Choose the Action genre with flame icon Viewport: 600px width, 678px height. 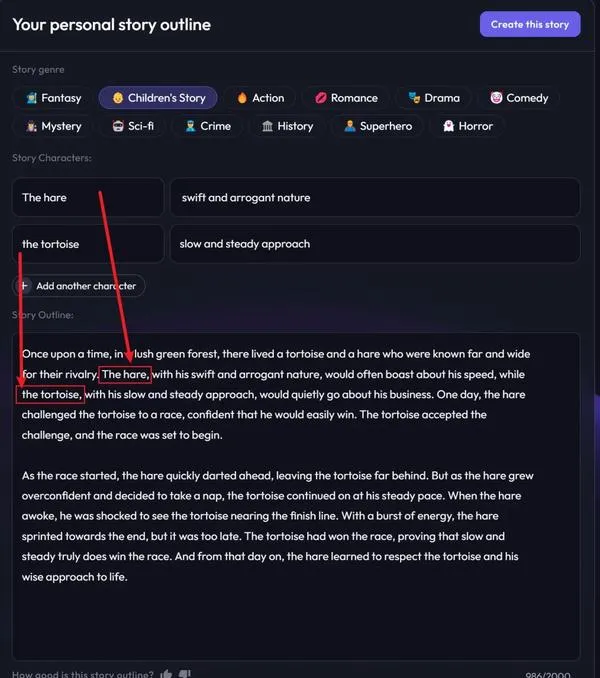(x=260, y=98)
